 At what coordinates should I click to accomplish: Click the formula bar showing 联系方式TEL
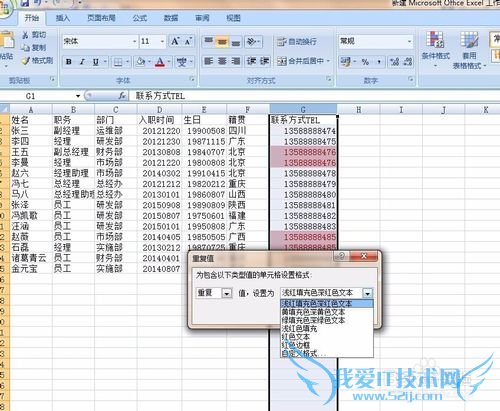313,96
